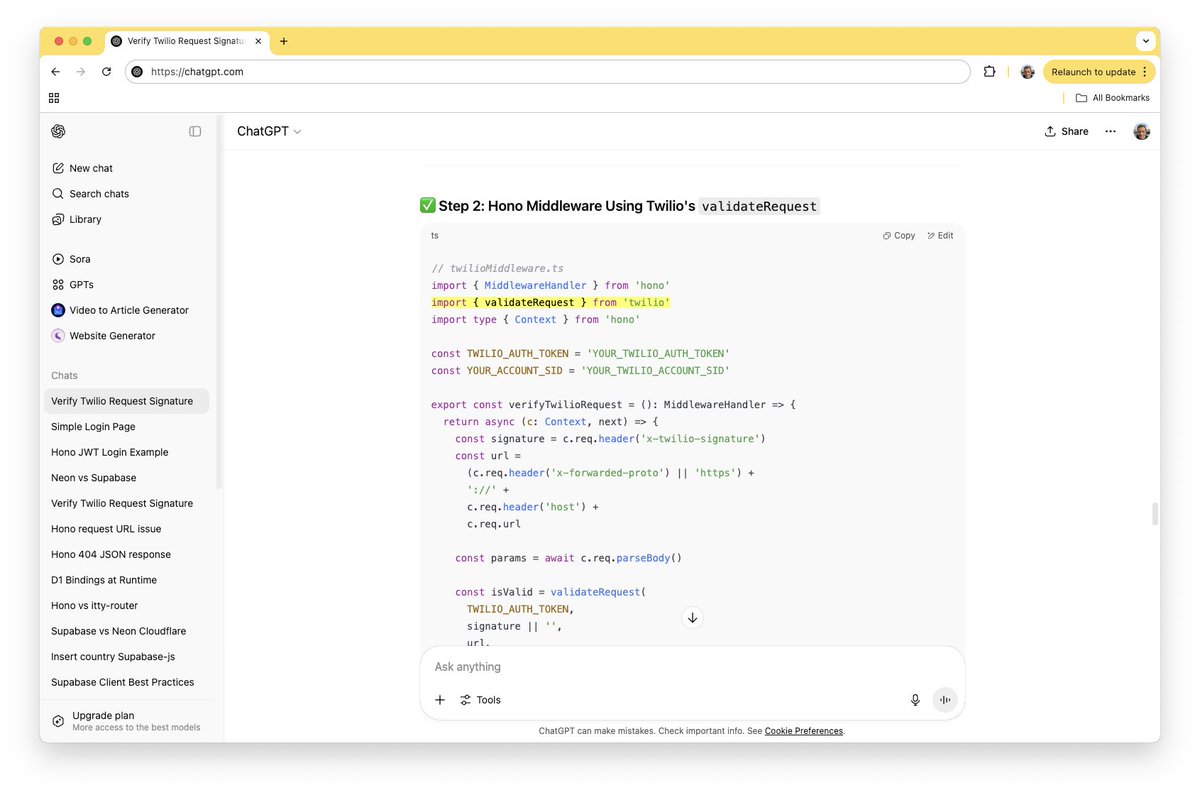Image resolution: width=1200 pixels, height=795 pixels.
Task: Start voice mode with waveform button
Action: coord(945,700)
